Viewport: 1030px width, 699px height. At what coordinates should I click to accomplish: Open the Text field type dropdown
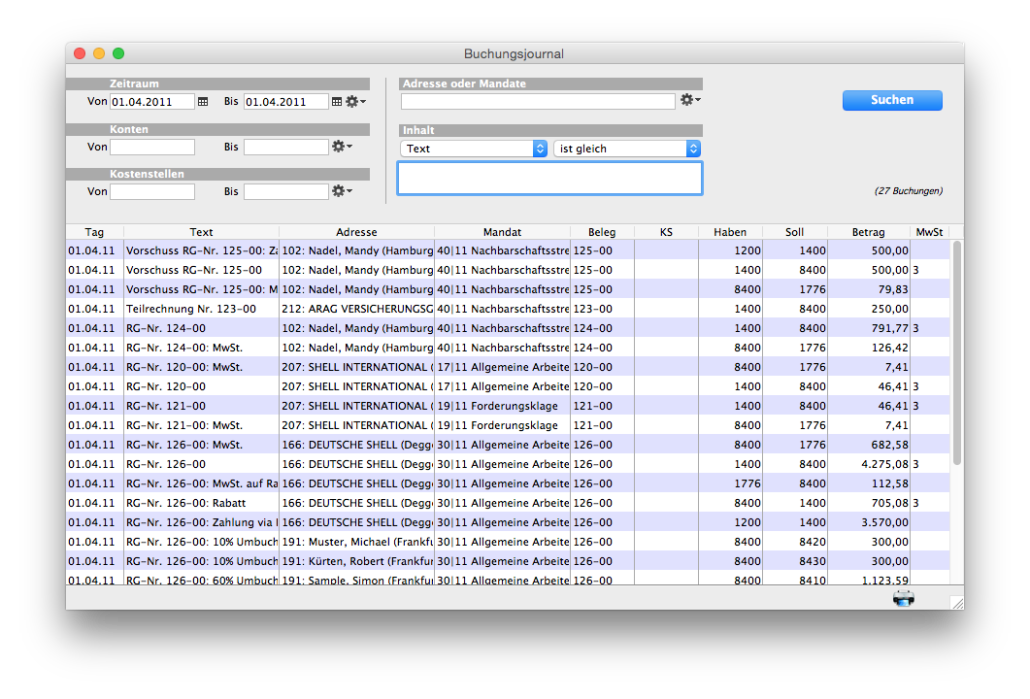tap(473, 147)
